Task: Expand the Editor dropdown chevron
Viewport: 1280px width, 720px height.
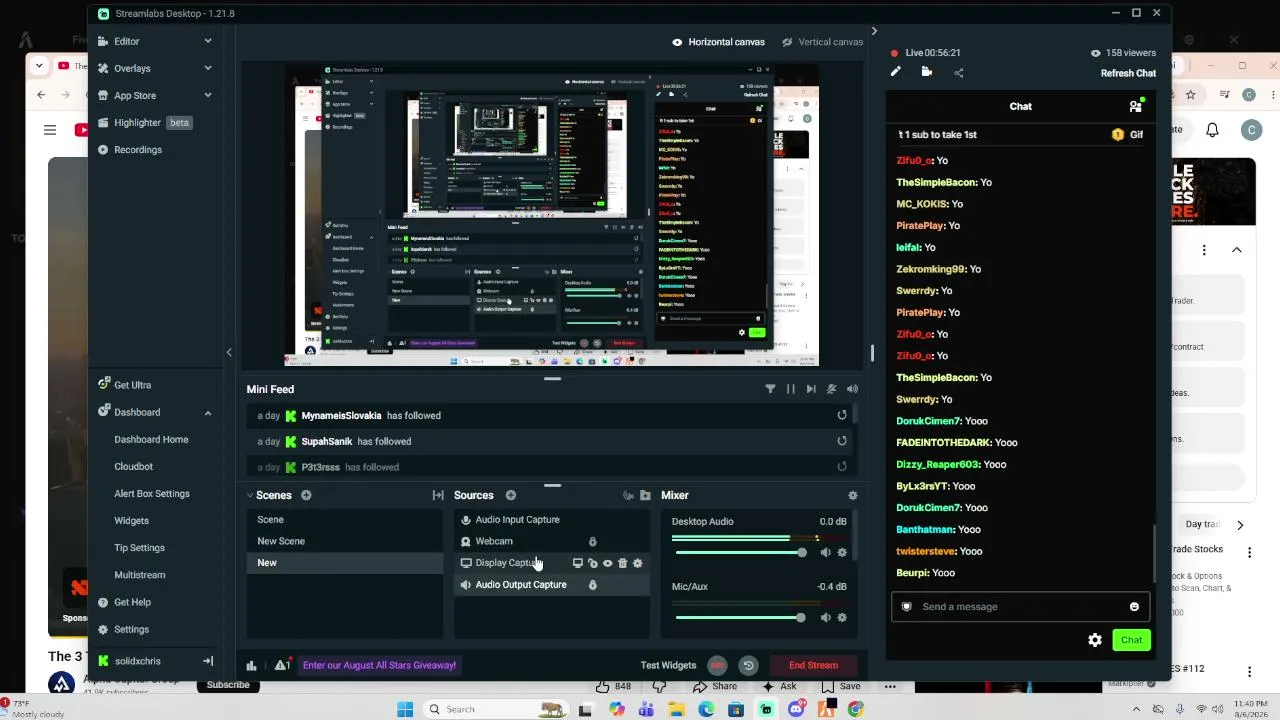Action: (x=208, y=41)
